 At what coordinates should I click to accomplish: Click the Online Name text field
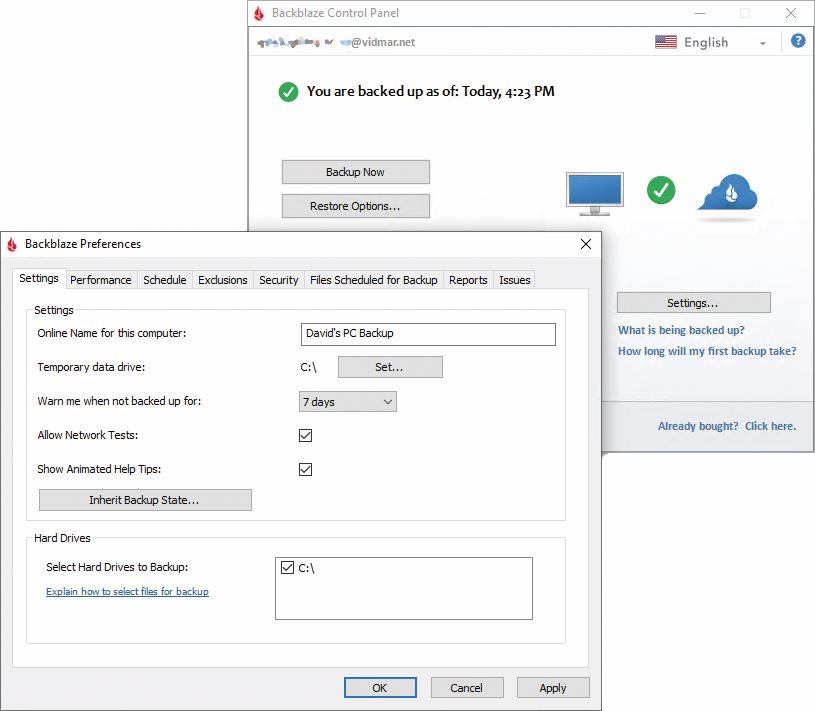428,334
